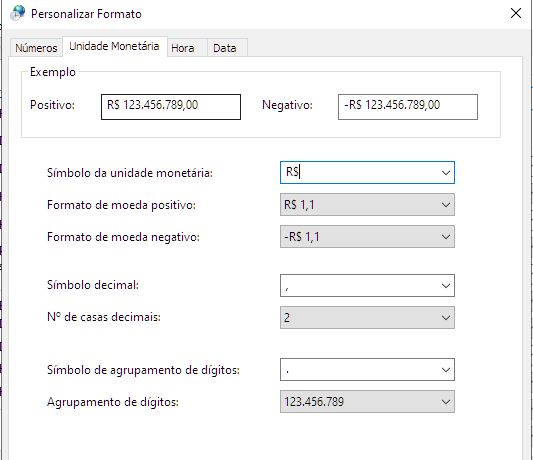Screen dimensions: 533x460
Task: Open the Formato de moeda negativo dropdown
Action: coord(367,237)
